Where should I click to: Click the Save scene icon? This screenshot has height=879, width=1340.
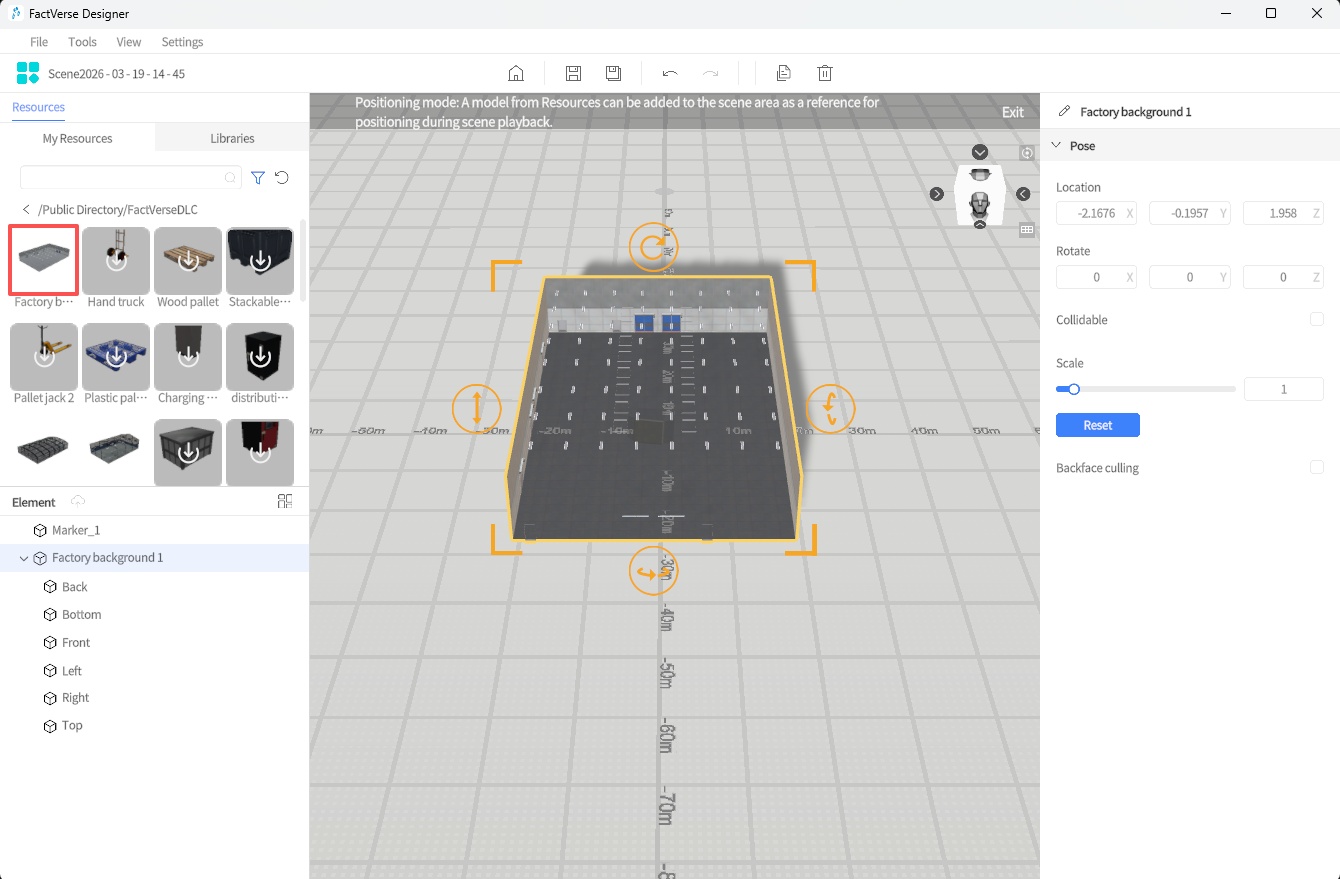(x=573, y=72)
